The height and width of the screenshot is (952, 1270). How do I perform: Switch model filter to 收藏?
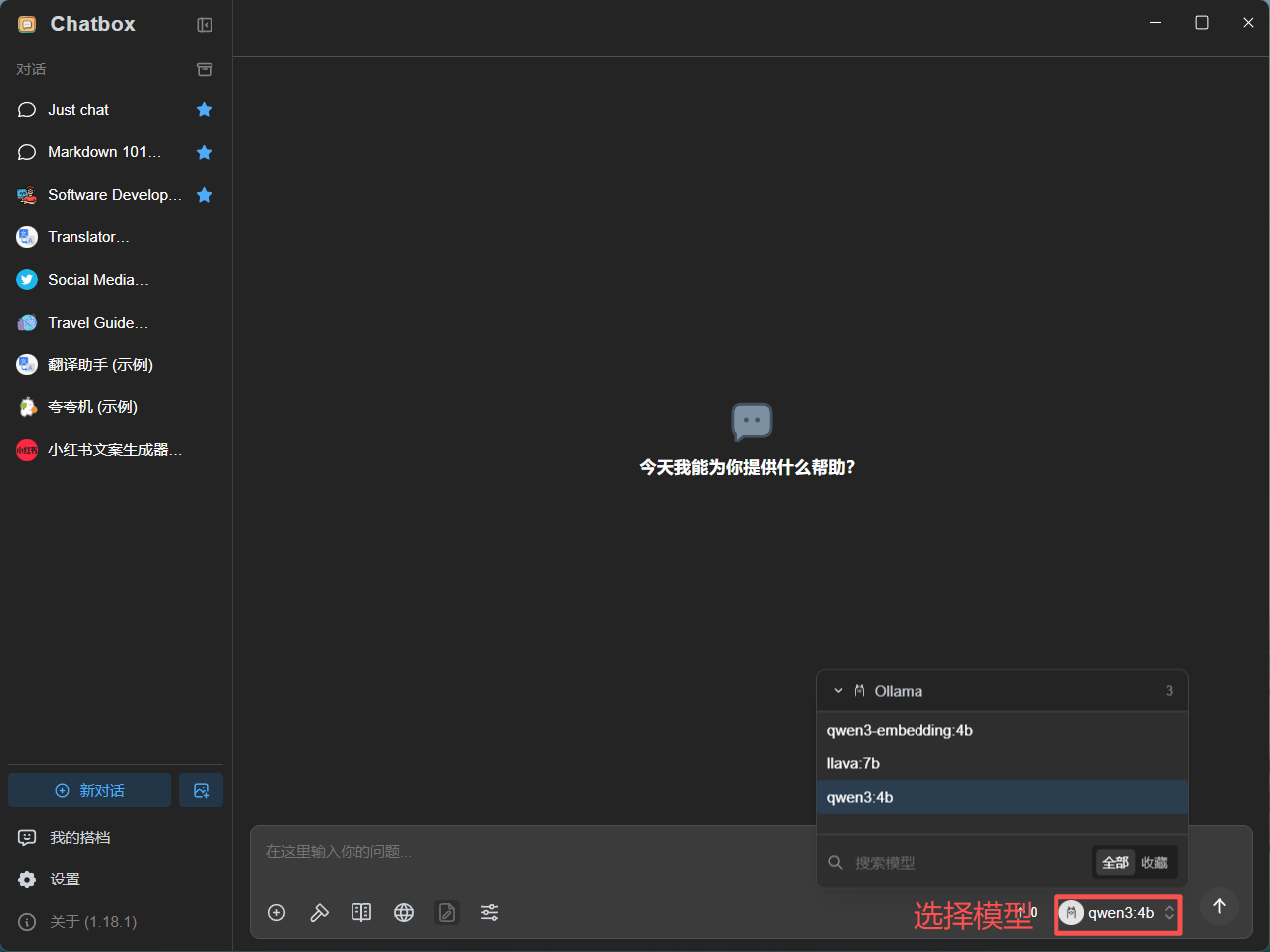point(1154,863)
